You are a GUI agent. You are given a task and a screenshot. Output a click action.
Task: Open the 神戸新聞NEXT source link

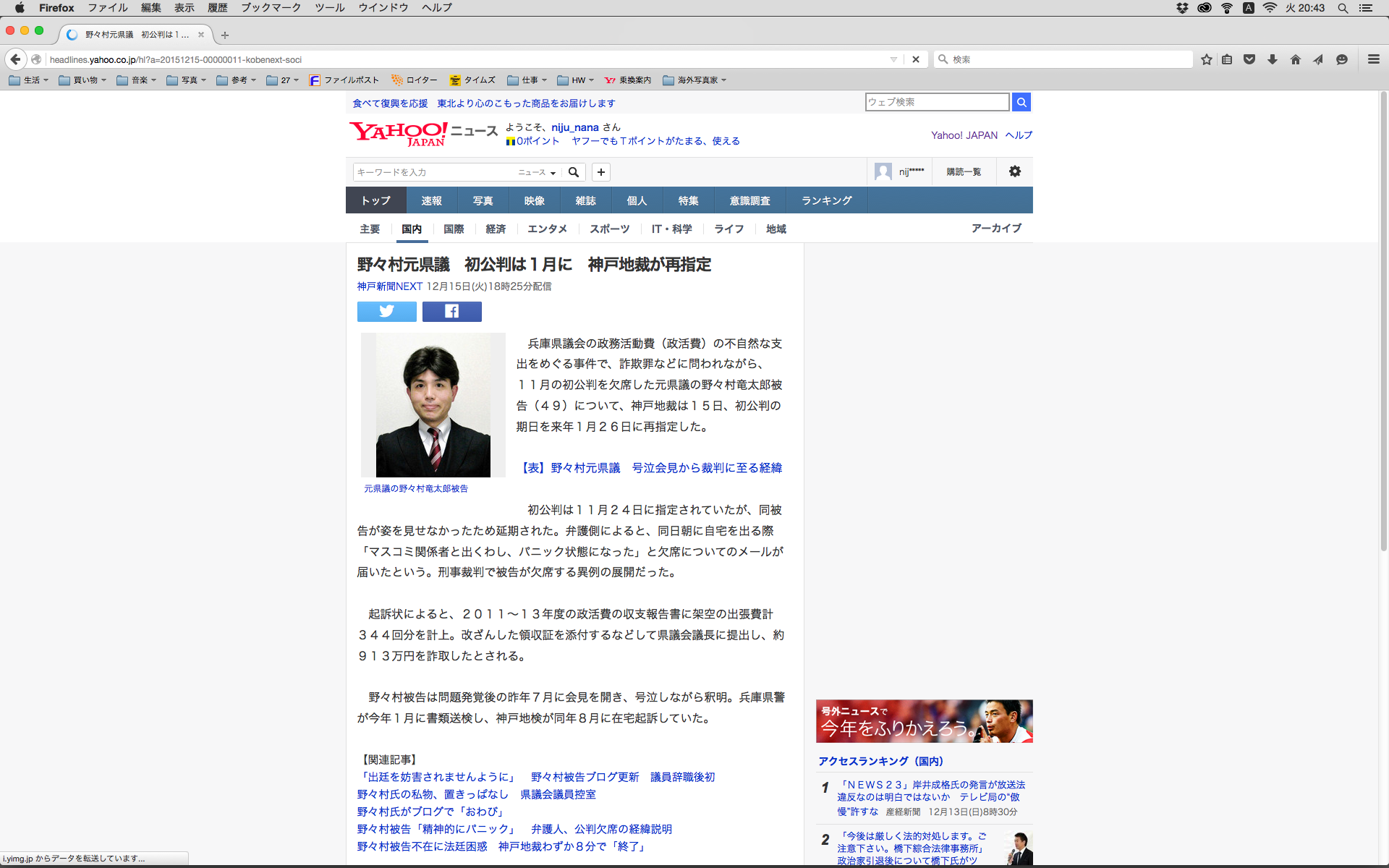(389, 286)
